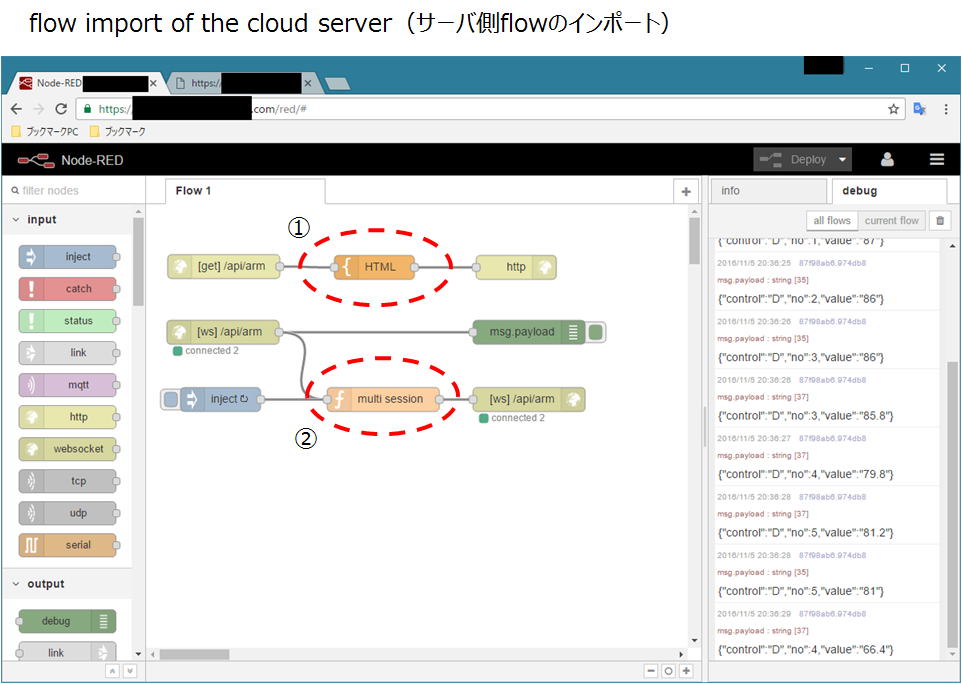This screenshot has width=962, height=684.
Task: Select the debug output palette node
Action: 67,621
